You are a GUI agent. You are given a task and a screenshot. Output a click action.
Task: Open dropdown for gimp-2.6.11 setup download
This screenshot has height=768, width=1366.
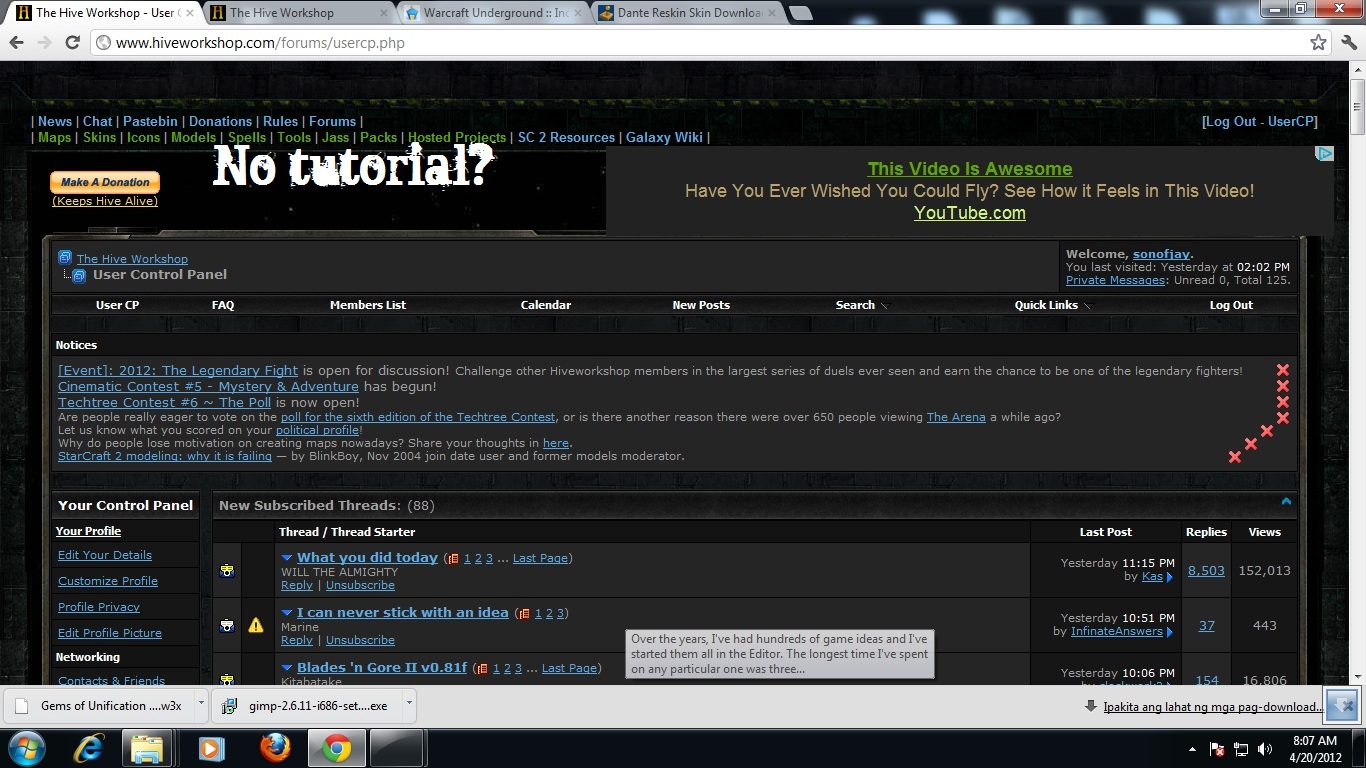pyautogui.click(x=408, y=704)
